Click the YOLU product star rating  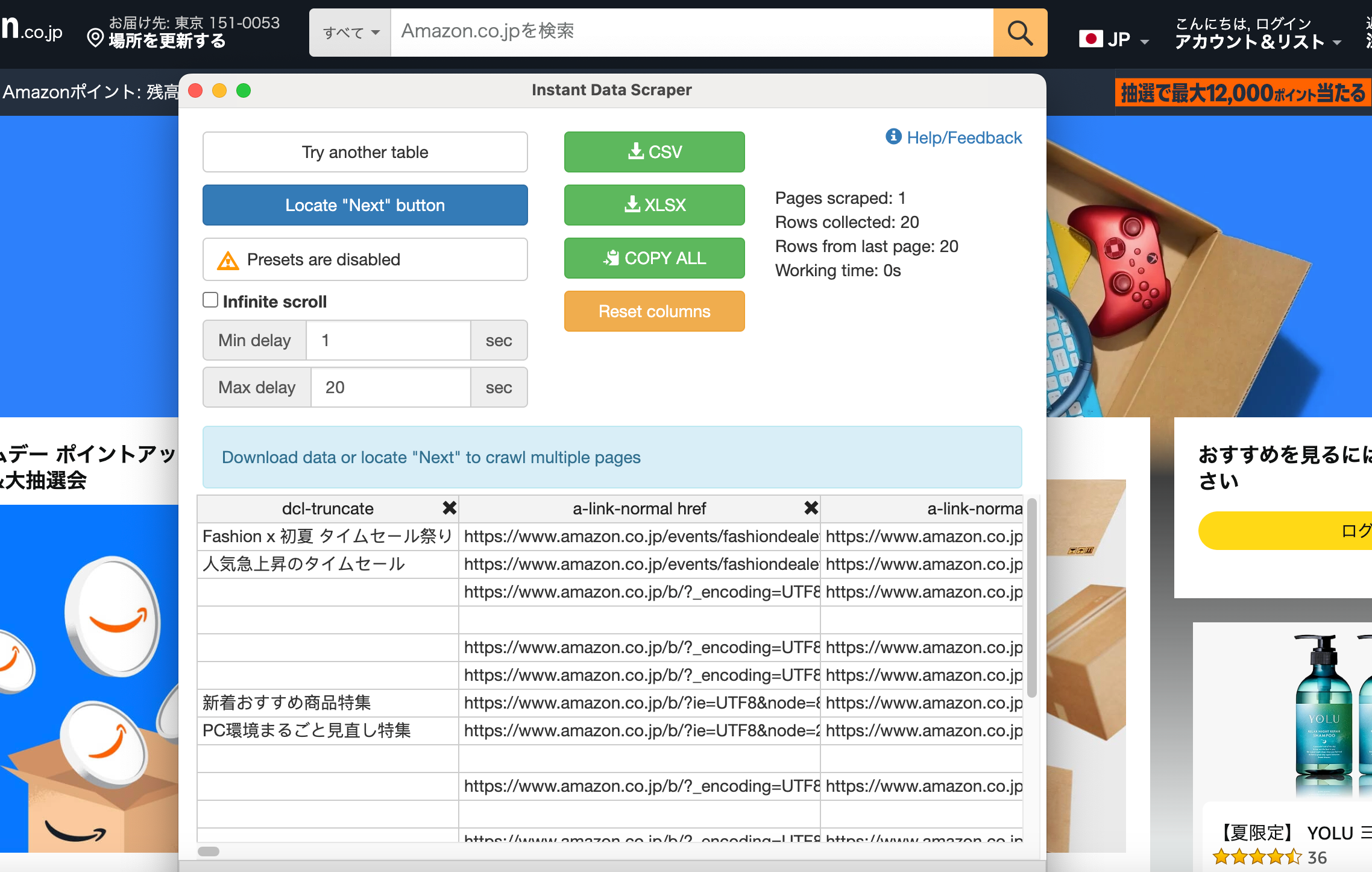[x=1257, y=857]
